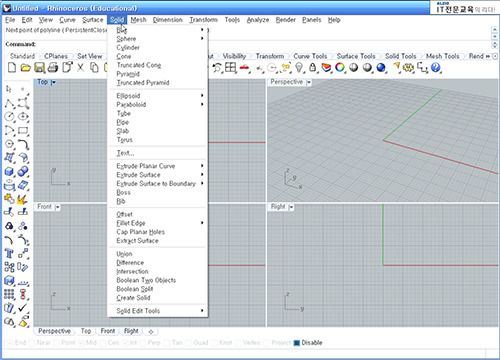Image resolution: width=500 pixels, height=360 pixels.
Task: Select the Circle tool in left toolbar
Action: coord(9,117)
